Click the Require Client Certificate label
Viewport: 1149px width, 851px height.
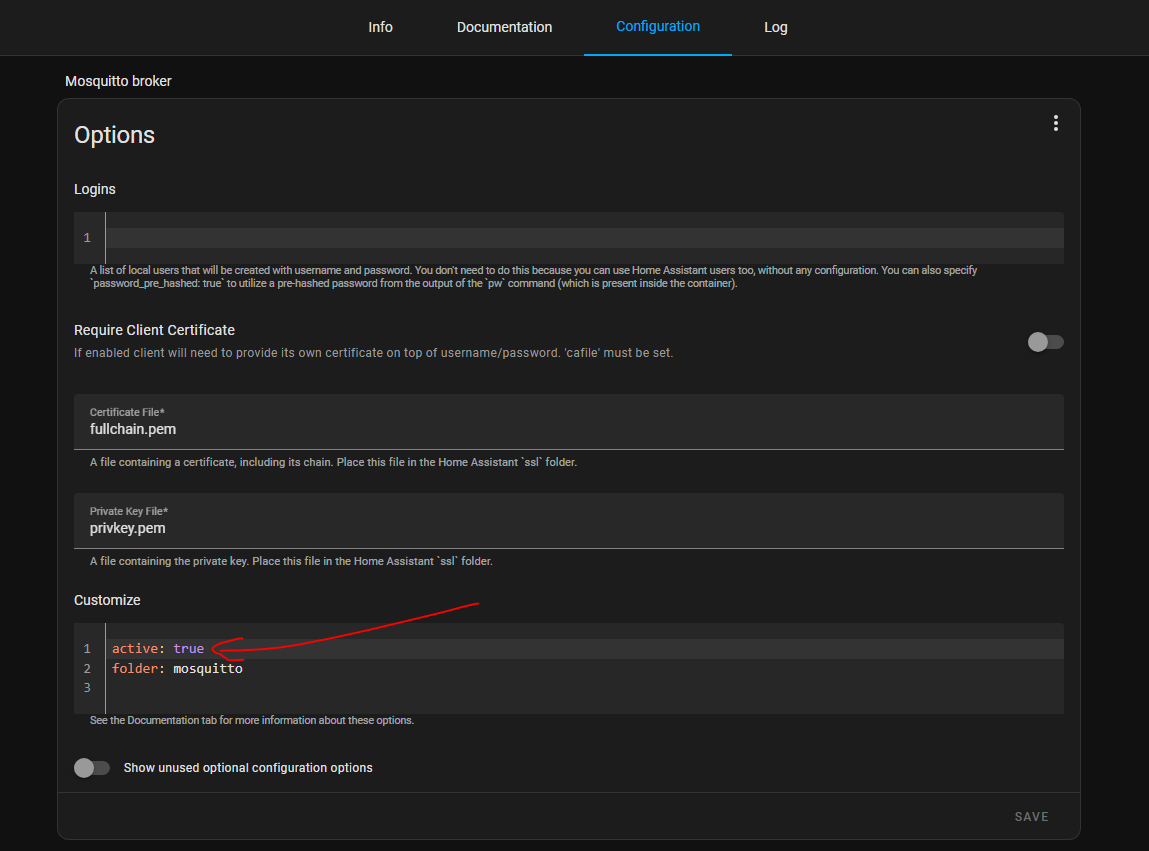tap(154, 331)
